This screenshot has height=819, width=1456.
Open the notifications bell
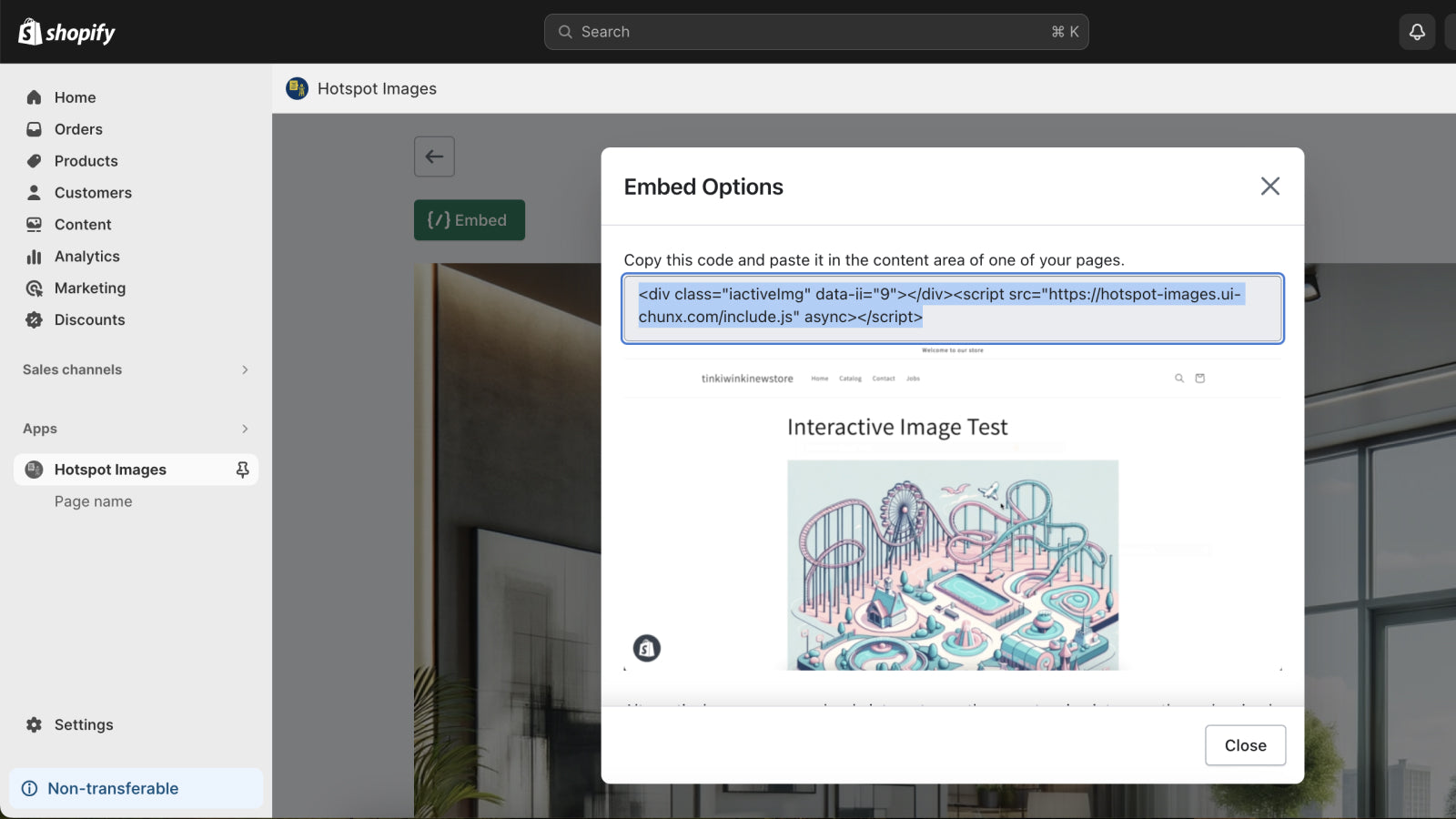1417,31
